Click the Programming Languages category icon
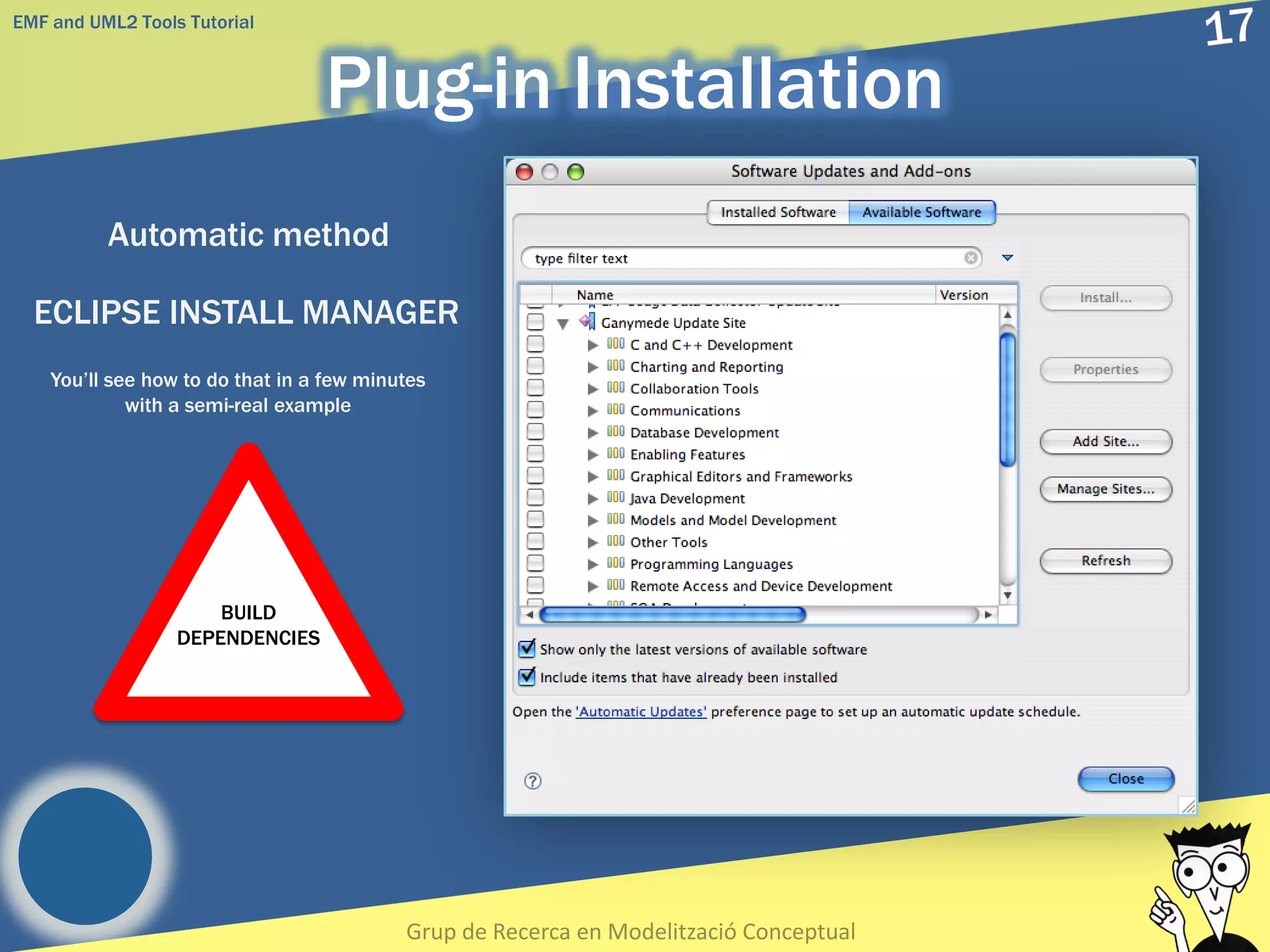The height and width of the screenshot is (952, 1270). tap(615, 563)
